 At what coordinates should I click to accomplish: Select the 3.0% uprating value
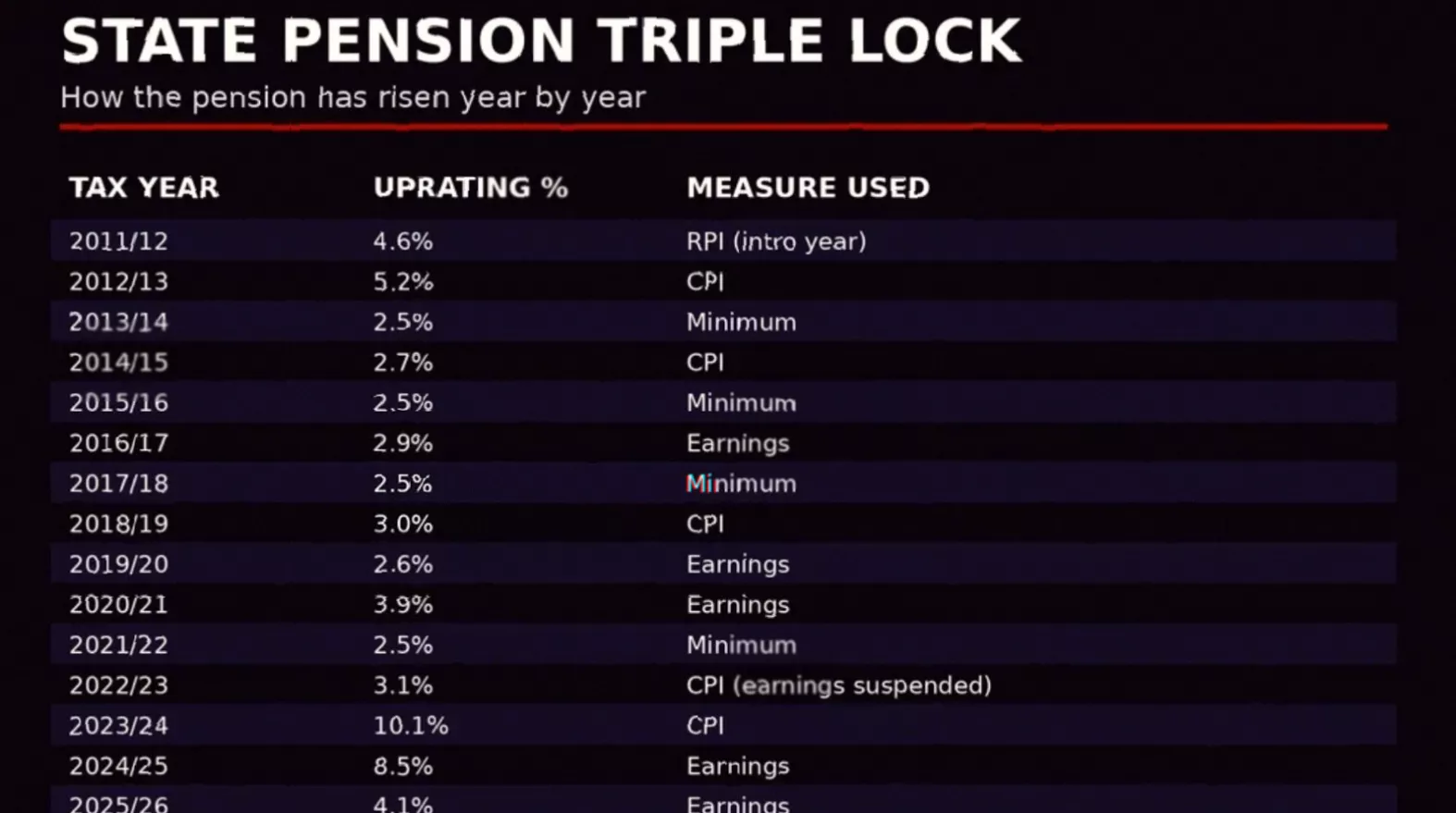tap(402, 524)
